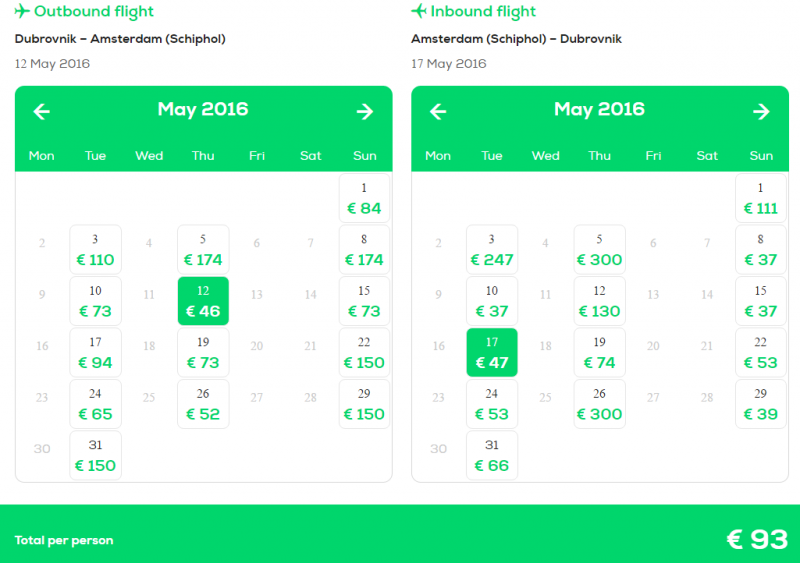Select outbound 24 May fare of €65
This screenshot has height=563, width=800.
pyautogui.click(x=96, y=404)
